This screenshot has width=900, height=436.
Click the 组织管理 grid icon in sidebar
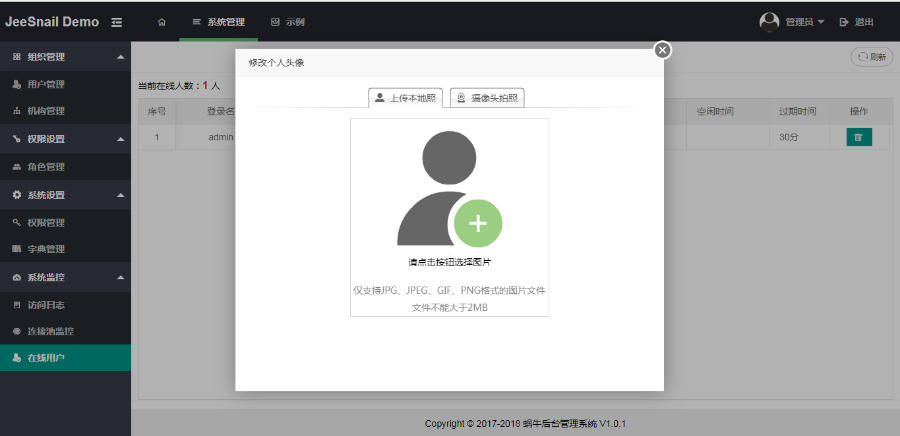click(17, 57)
